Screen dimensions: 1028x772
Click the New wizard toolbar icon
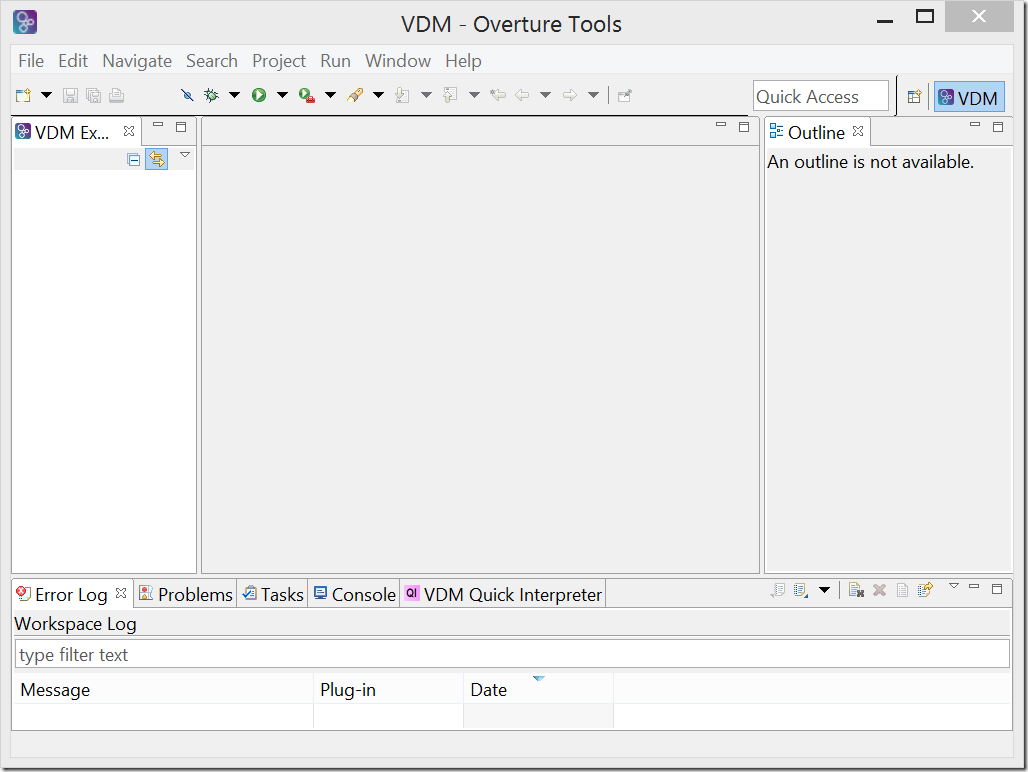[24, 96]
